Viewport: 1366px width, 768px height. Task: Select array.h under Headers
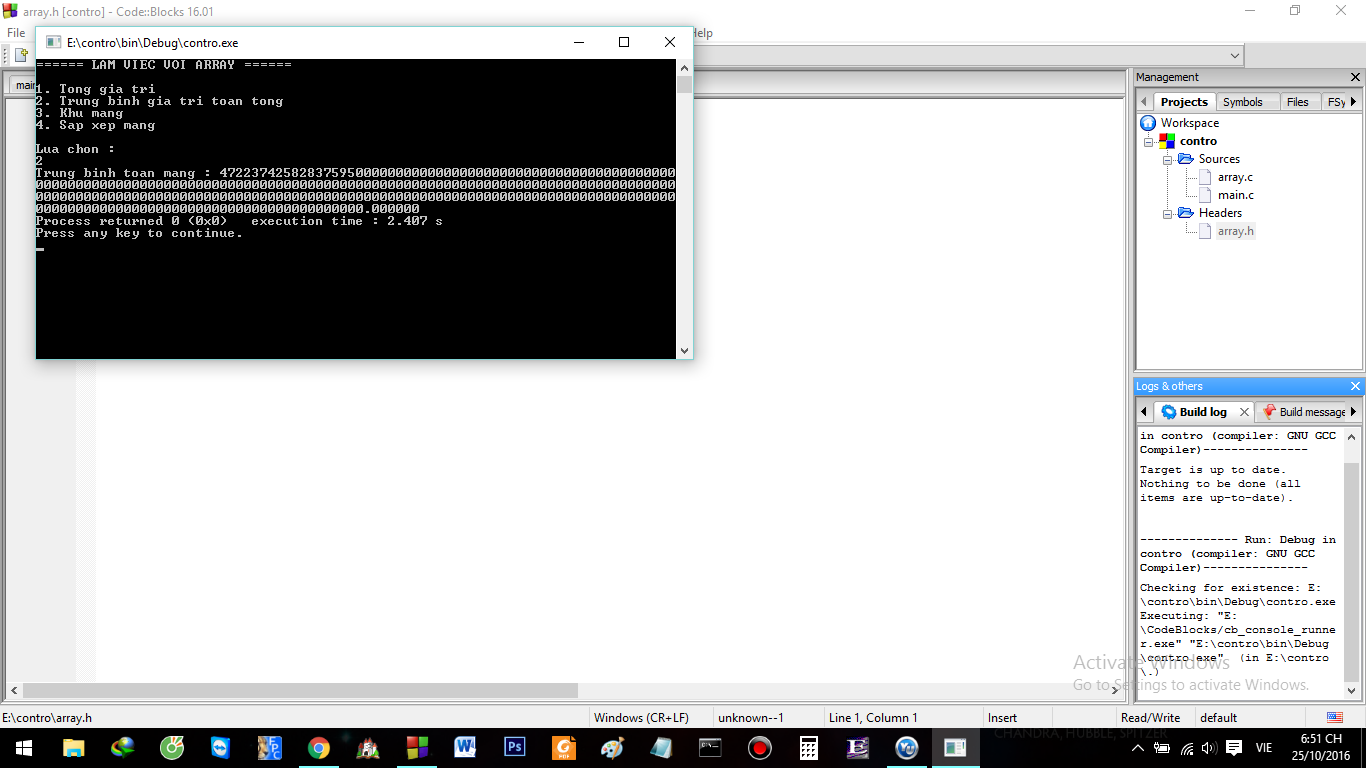pos(1235,231)
